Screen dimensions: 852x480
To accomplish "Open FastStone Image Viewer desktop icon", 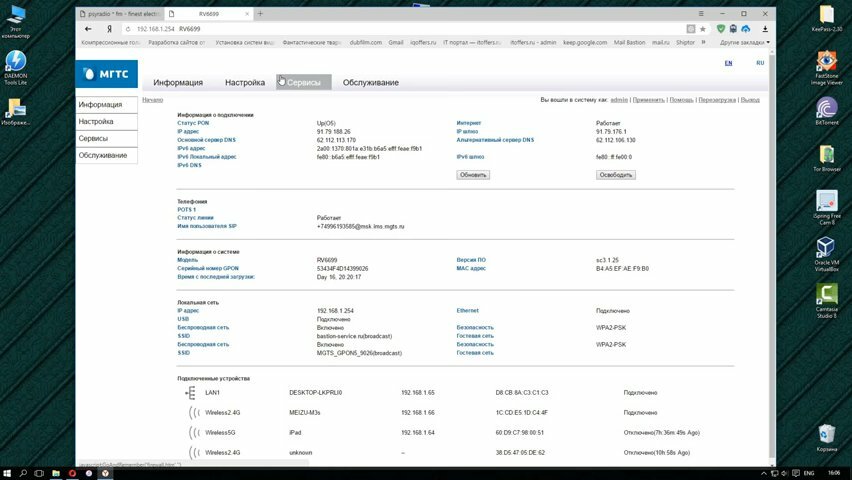I will pyautogui.click(x=826, y=67).
